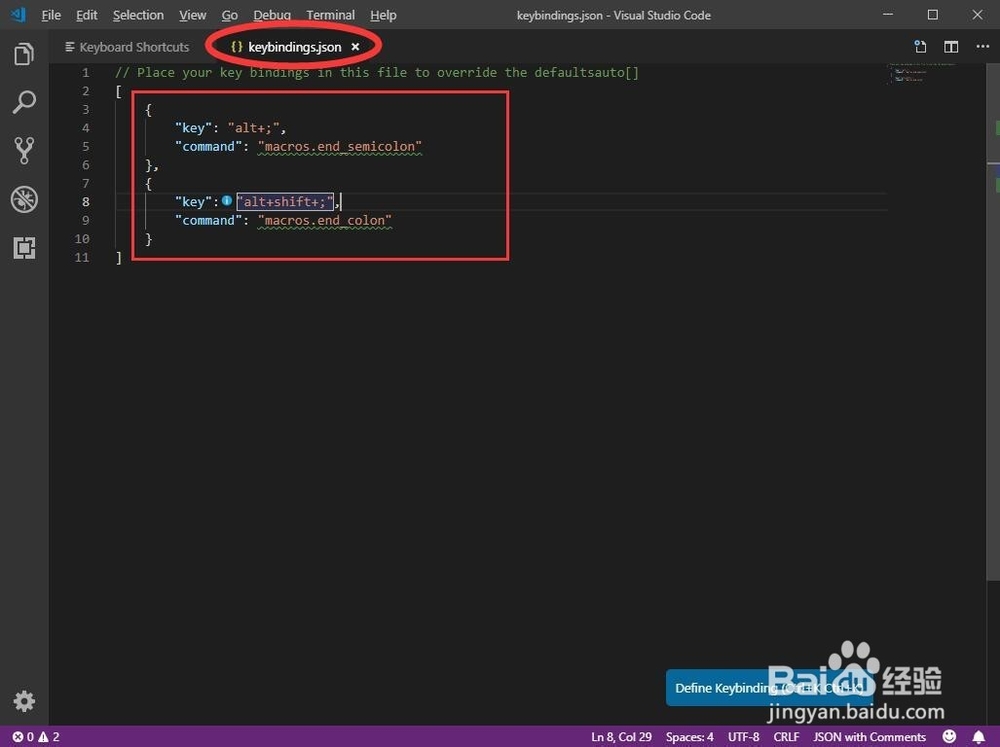The width and height of the screenshot is (1000, 747).
Task: Click the closing bracket on line 11
Action: point(119,257)
